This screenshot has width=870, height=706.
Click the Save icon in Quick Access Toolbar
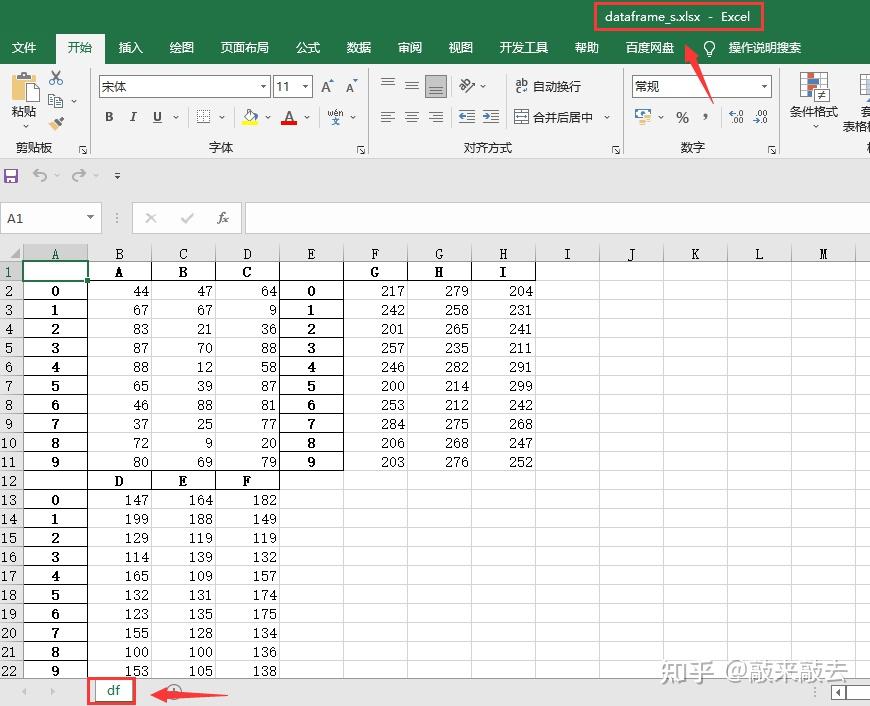[11, 175]
